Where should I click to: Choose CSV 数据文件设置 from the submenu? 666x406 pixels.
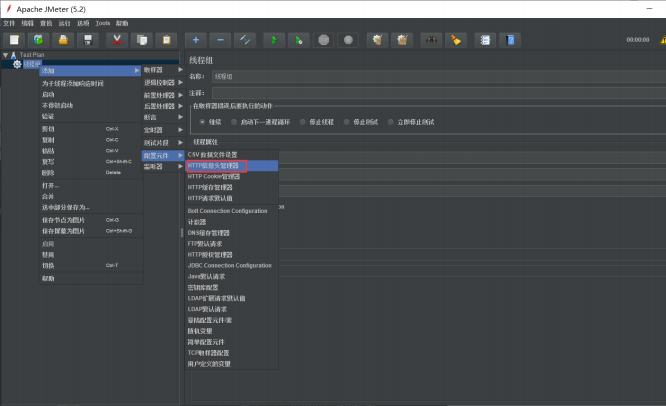point(232,155)
